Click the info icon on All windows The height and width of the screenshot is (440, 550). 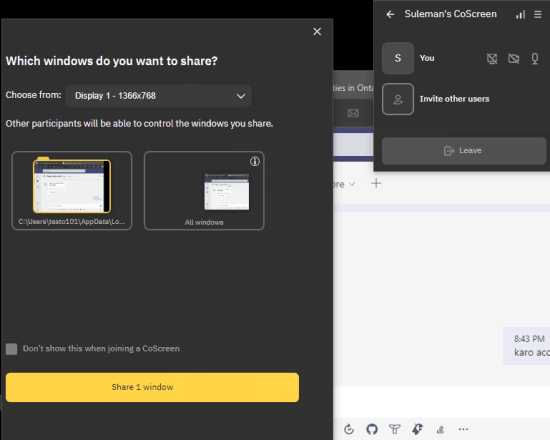255,161
